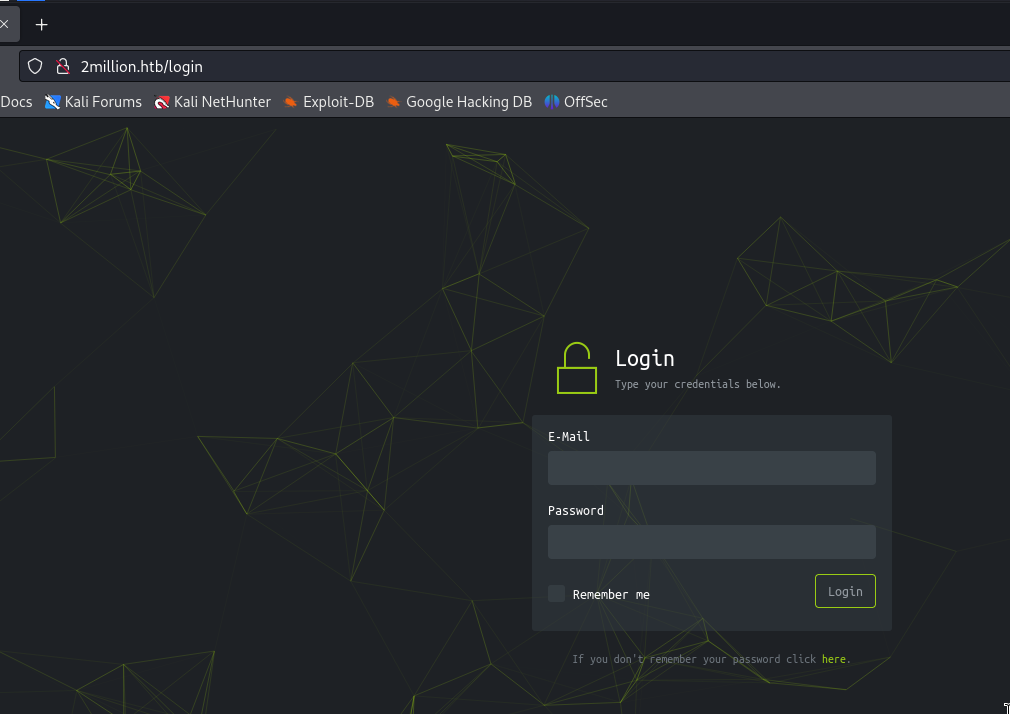Click the insecure connection padlock in address bar
This screenshot has width=1010, height=714.
pyautogui.click(x=62, y=67)
